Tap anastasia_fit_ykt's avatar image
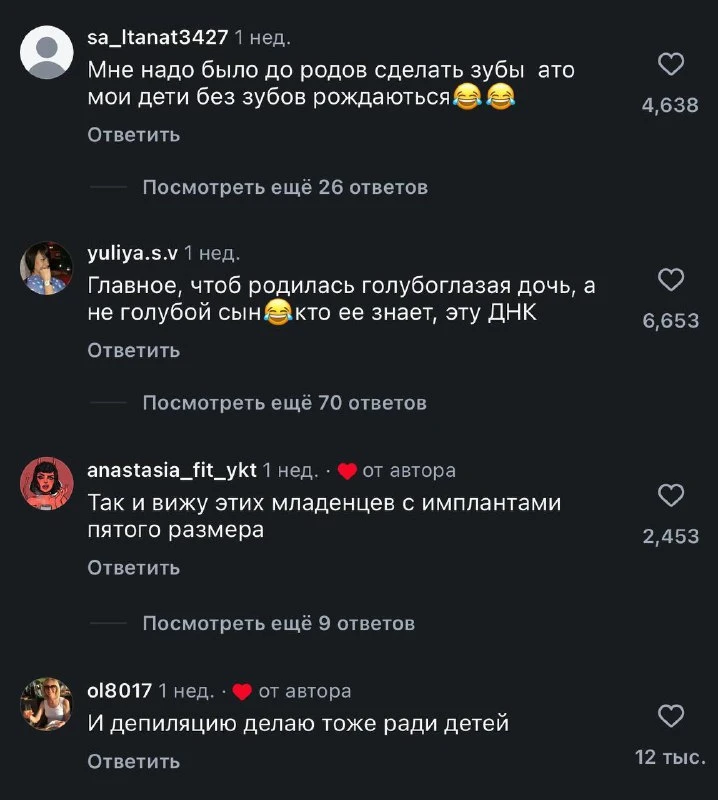The height and width of the screenshot is (800, 718). pos(46,484)
